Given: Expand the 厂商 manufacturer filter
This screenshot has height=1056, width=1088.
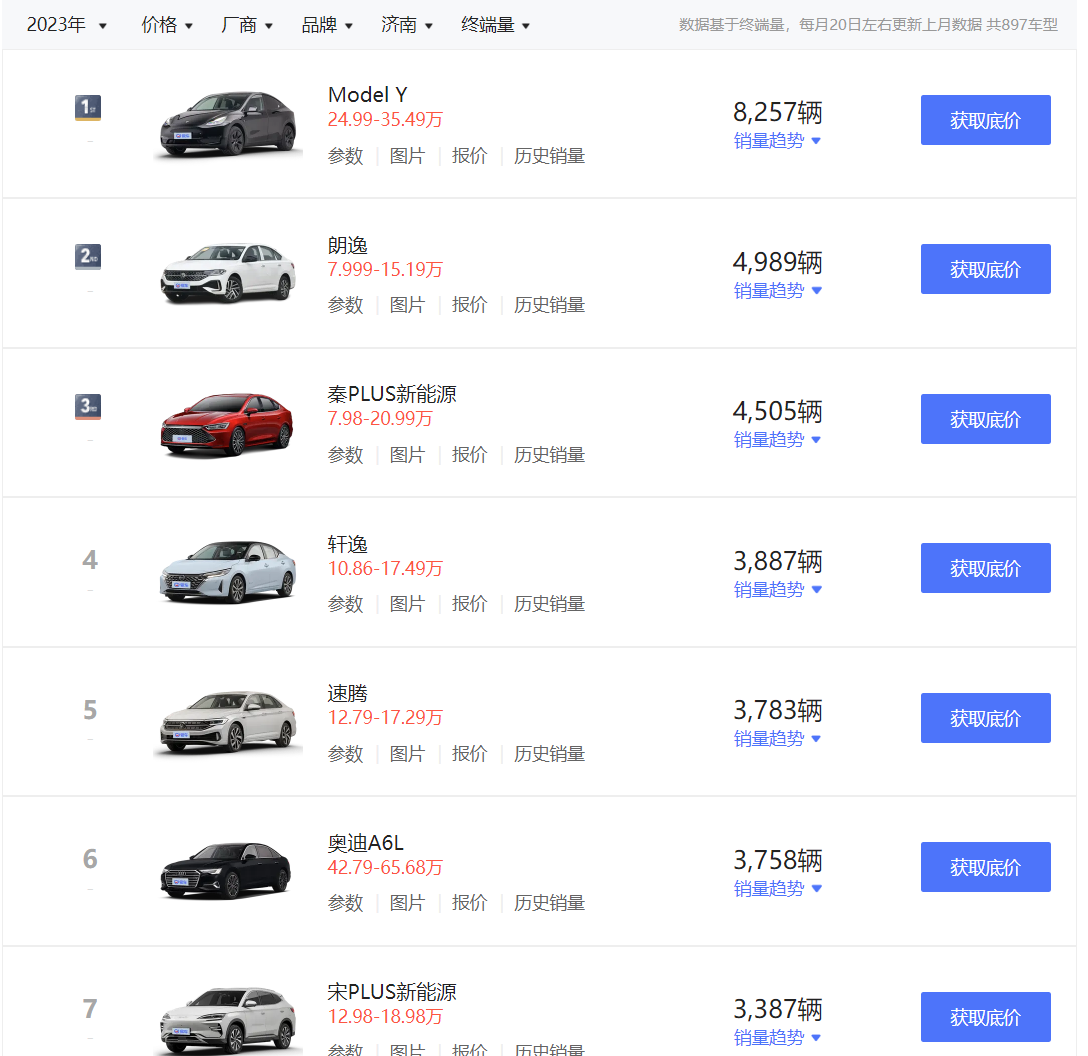Looking at the screenshot, I should coord(247,25).
